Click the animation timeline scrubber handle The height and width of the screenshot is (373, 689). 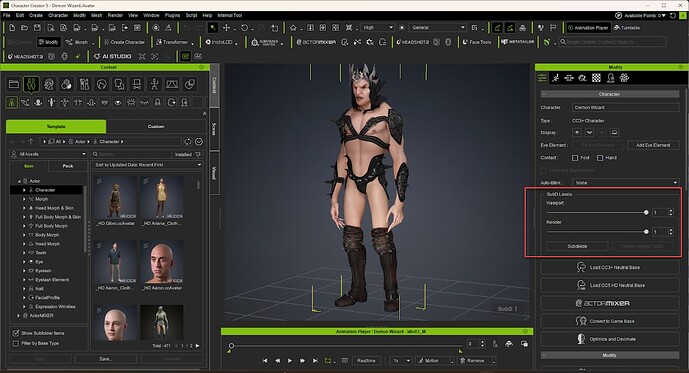tap(231, 346)
